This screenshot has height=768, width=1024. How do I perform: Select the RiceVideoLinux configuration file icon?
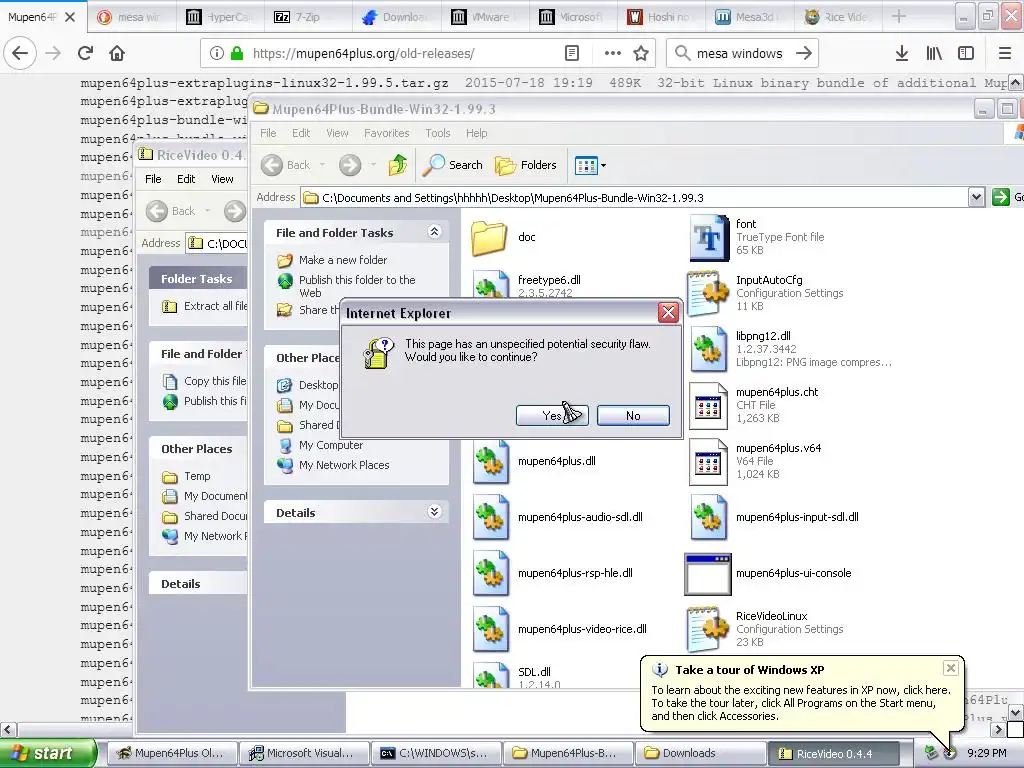point(709,630)
